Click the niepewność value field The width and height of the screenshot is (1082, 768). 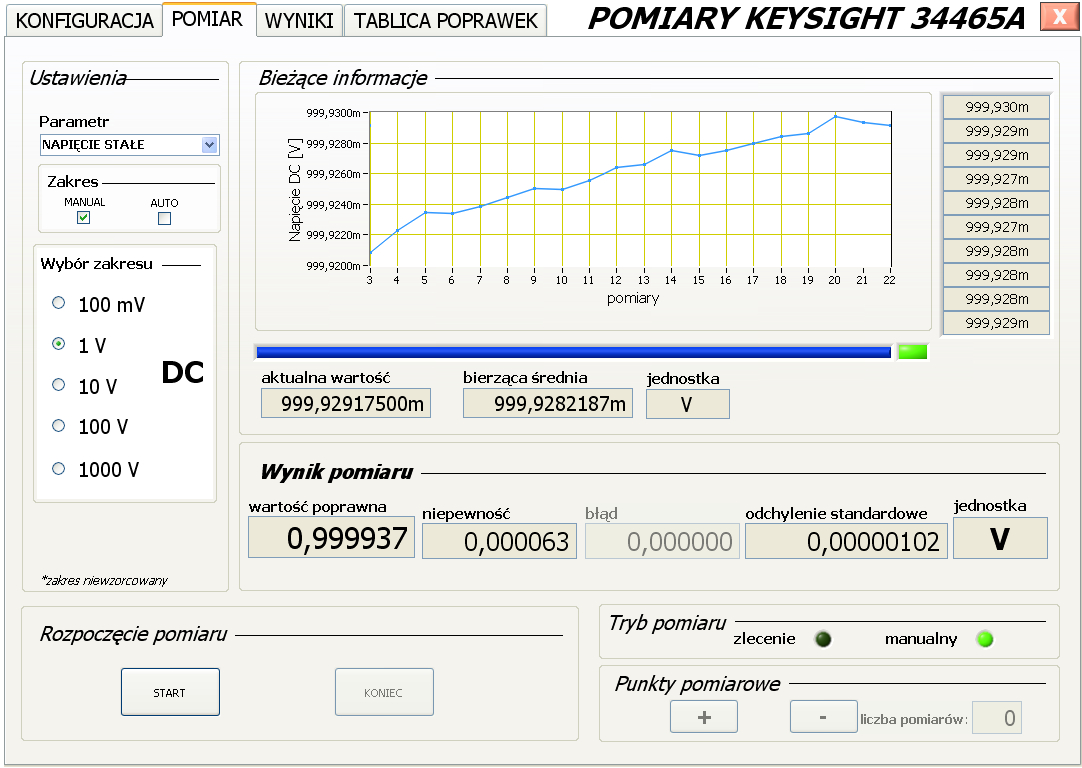click(499, 542)
